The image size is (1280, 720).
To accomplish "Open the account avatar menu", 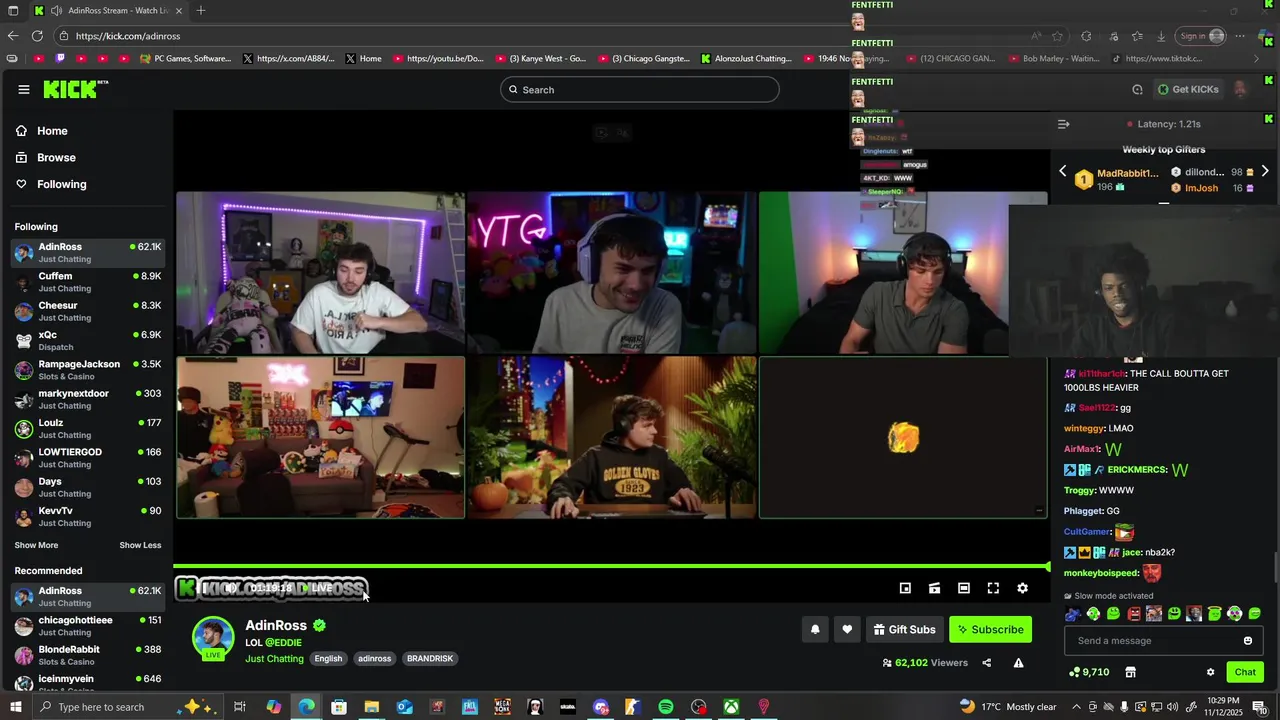I will [x=1241, y=89].
